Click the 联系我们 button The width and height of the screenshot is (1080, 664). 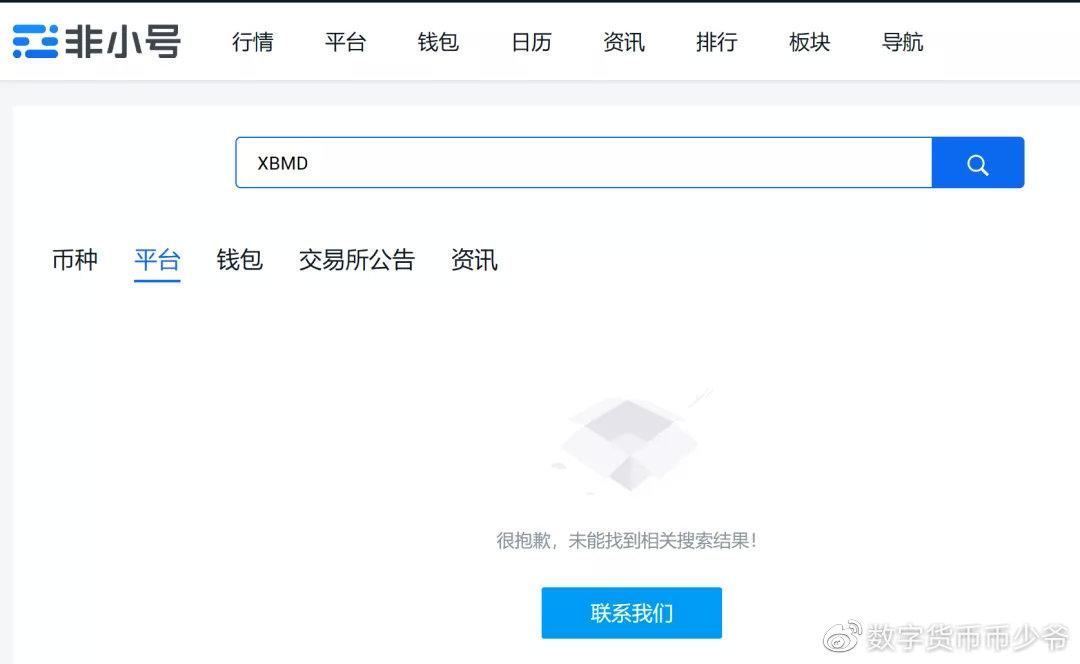point(631,613)
